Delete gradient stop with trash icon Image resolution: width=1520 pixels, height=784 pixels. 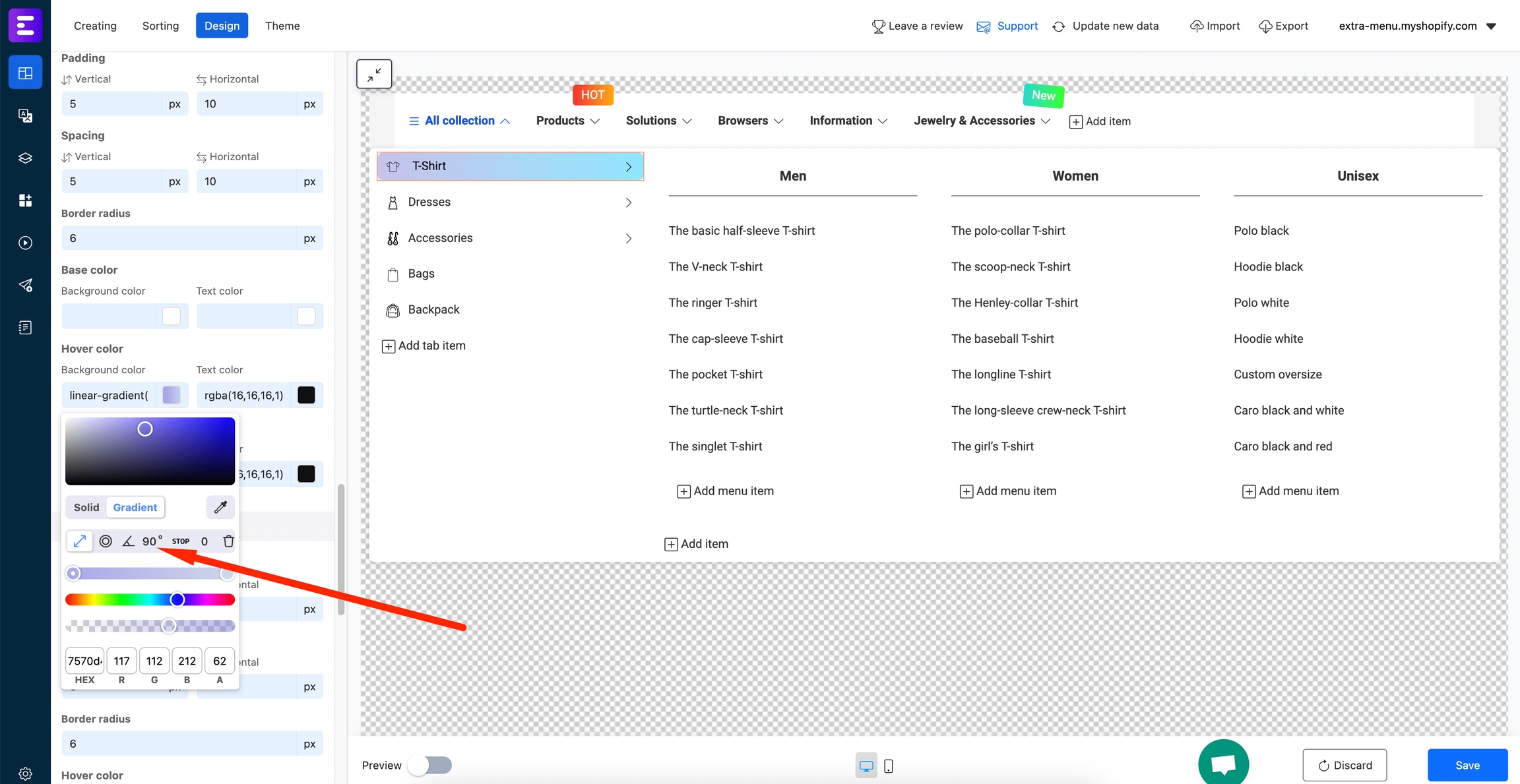point(228,541)
